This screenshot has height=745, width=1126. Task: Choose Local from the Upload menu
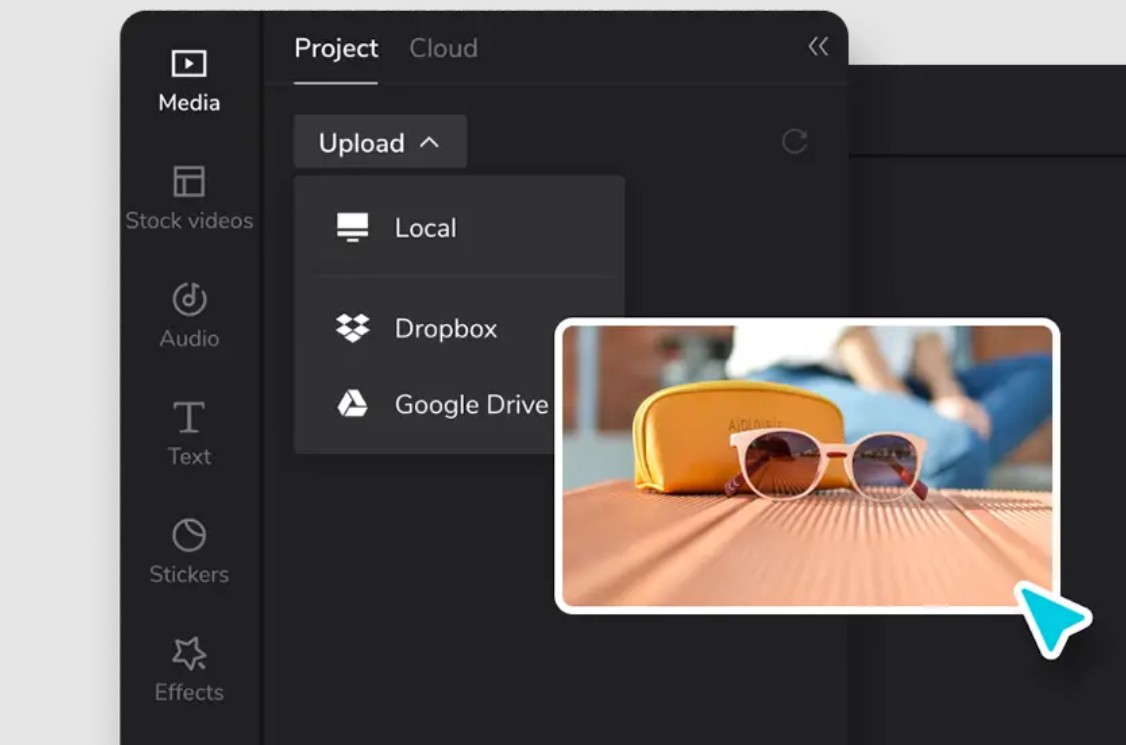pos(425,228)
